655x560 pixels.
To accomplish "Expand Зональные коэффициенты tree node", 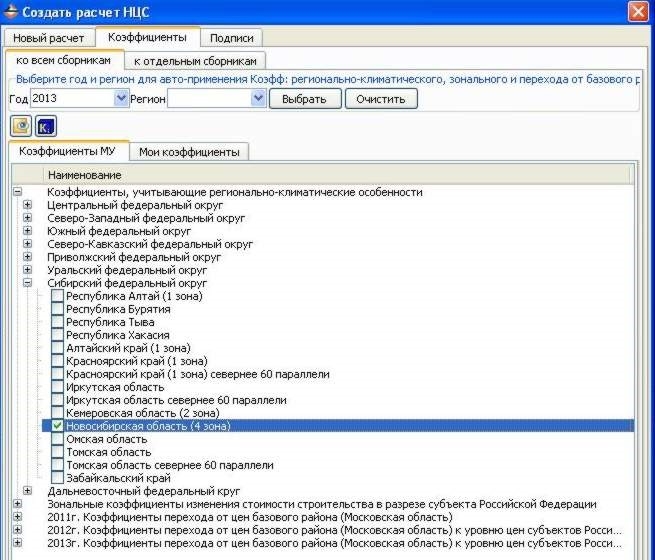I will 17,504.
